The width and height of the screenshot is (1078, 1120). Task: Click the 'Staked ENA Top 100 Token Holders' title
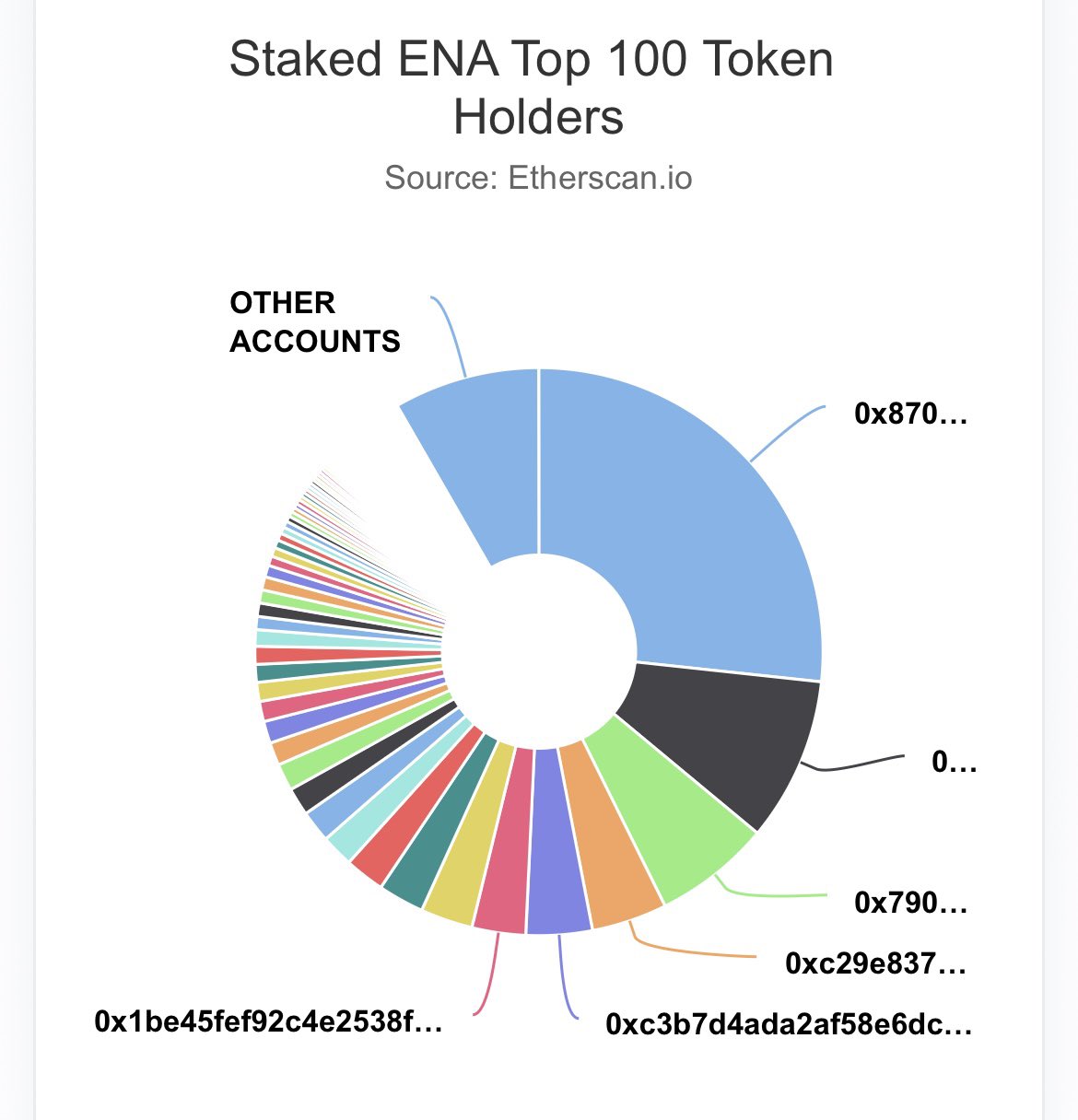pyautogui.click(x=532, y=87)
